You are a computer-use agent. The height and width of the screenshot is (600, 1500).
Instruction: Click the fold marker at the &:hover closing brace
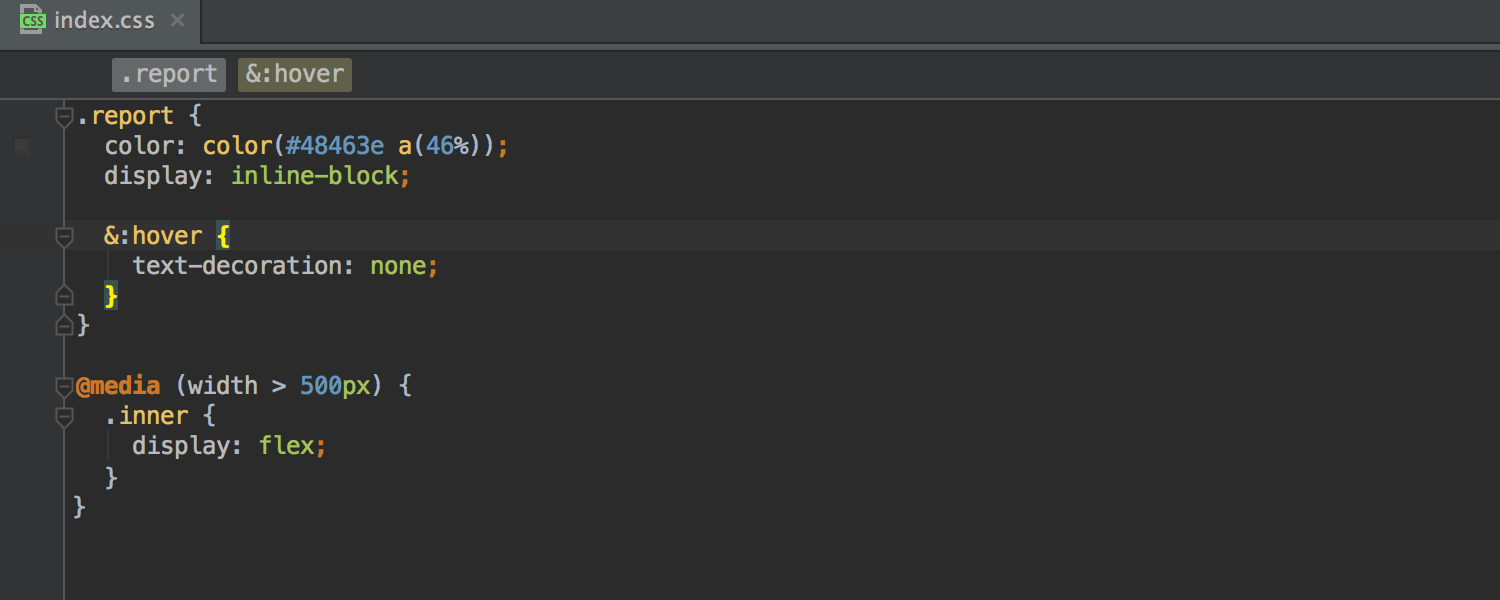(63, 294)
